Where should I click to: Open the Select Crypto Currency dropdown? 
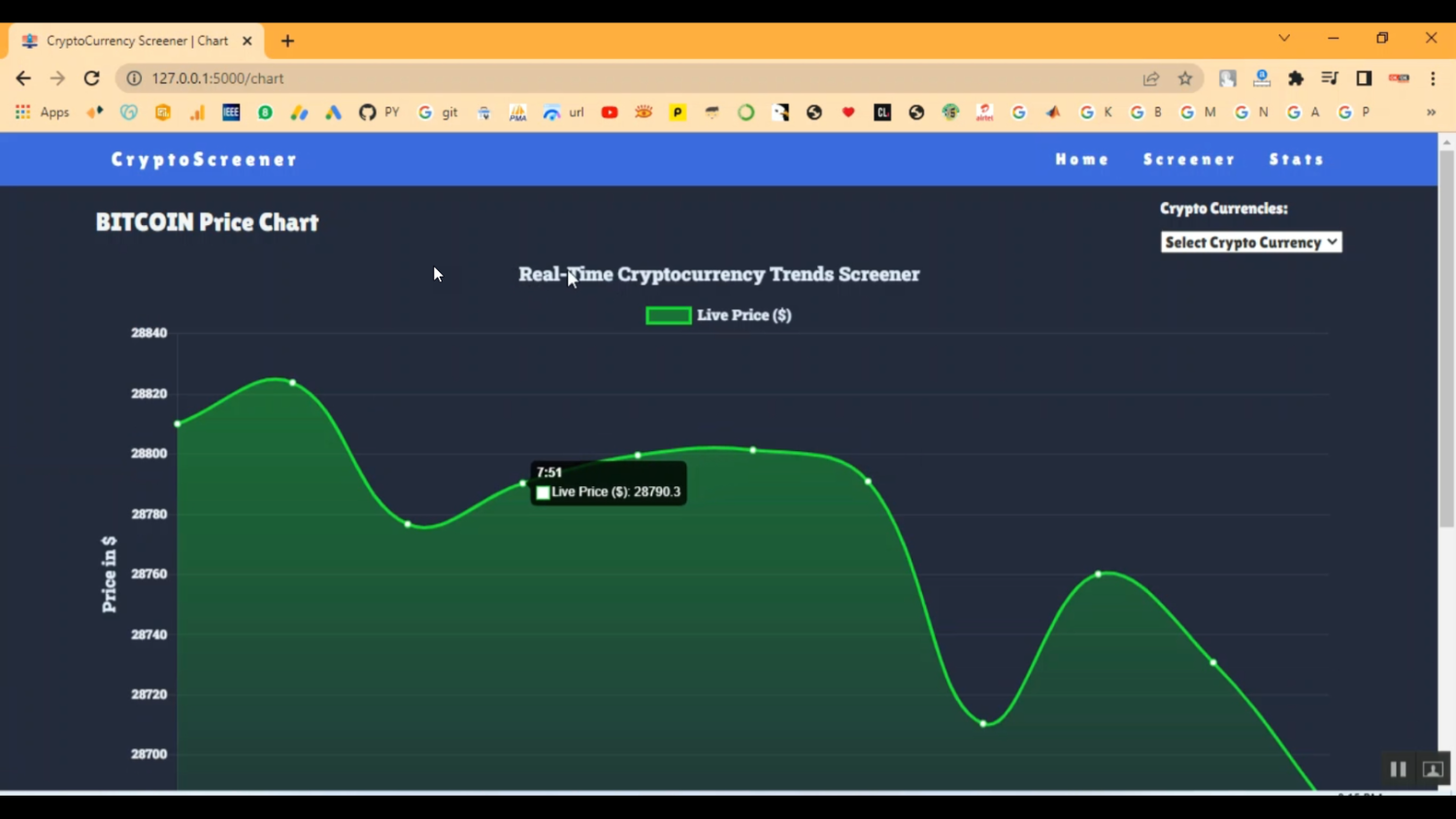click(1250, 242)
